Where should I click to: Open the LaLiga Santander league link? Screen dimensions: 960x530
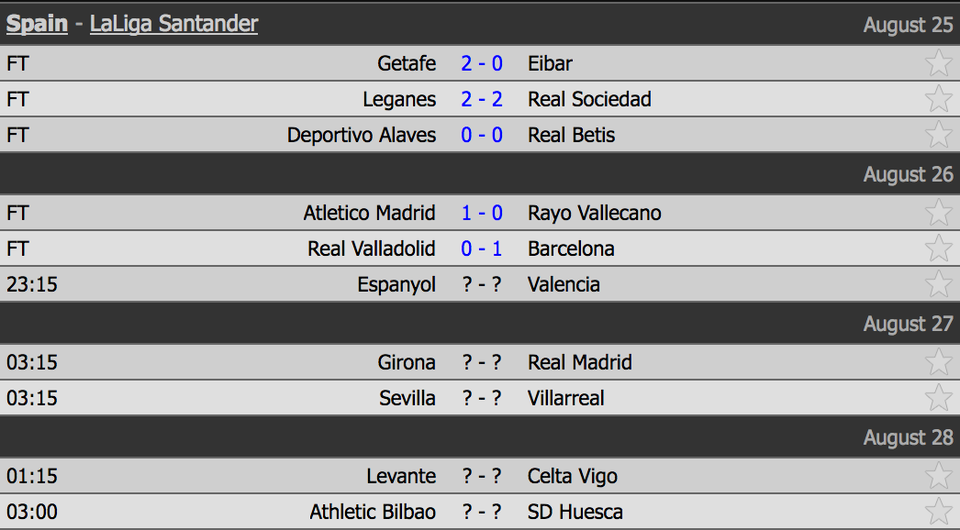(174, 24)
